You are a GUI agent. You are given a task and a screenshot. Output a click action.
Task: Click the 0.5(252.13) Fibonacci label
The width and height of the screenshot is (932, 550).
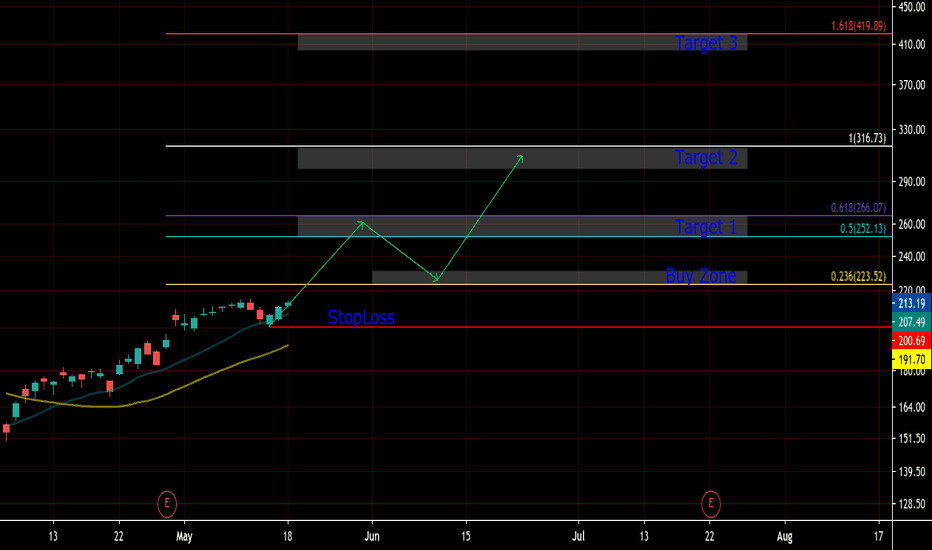point(862,228)
